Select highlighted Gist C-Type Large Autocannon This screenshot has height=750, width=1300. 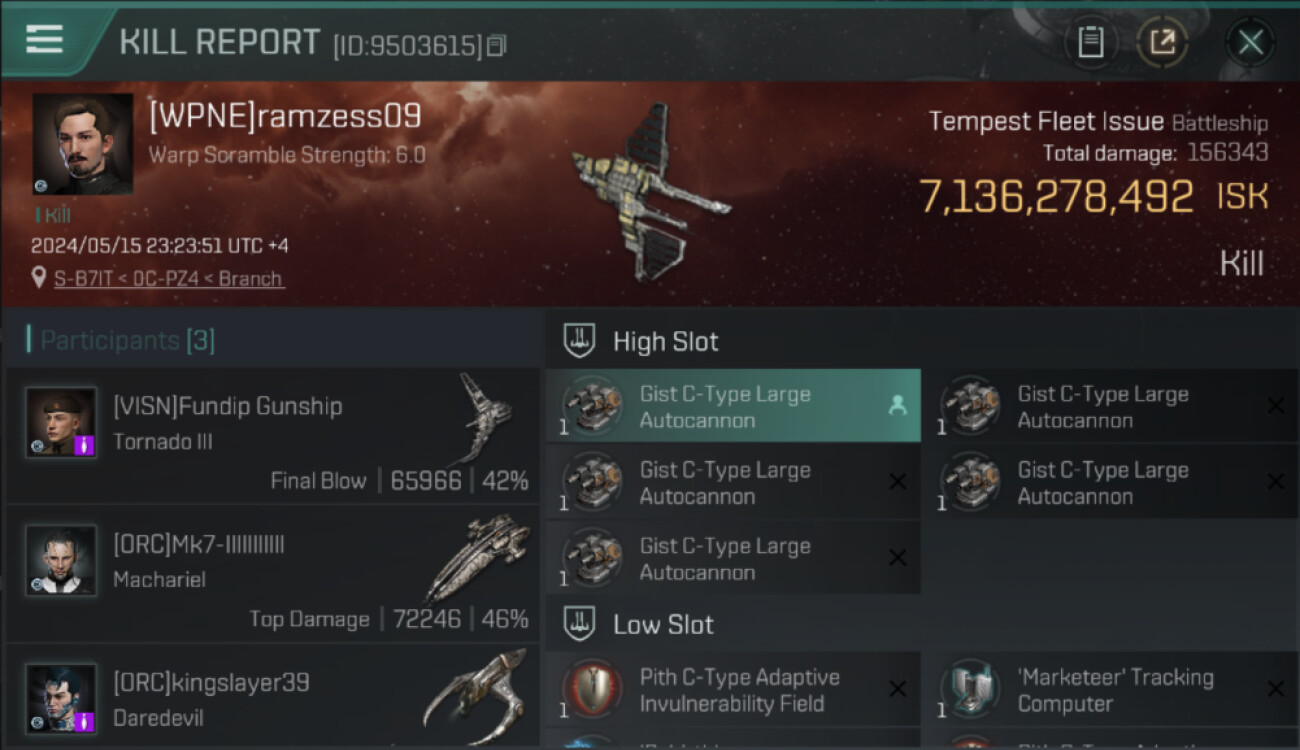point(733,406)
